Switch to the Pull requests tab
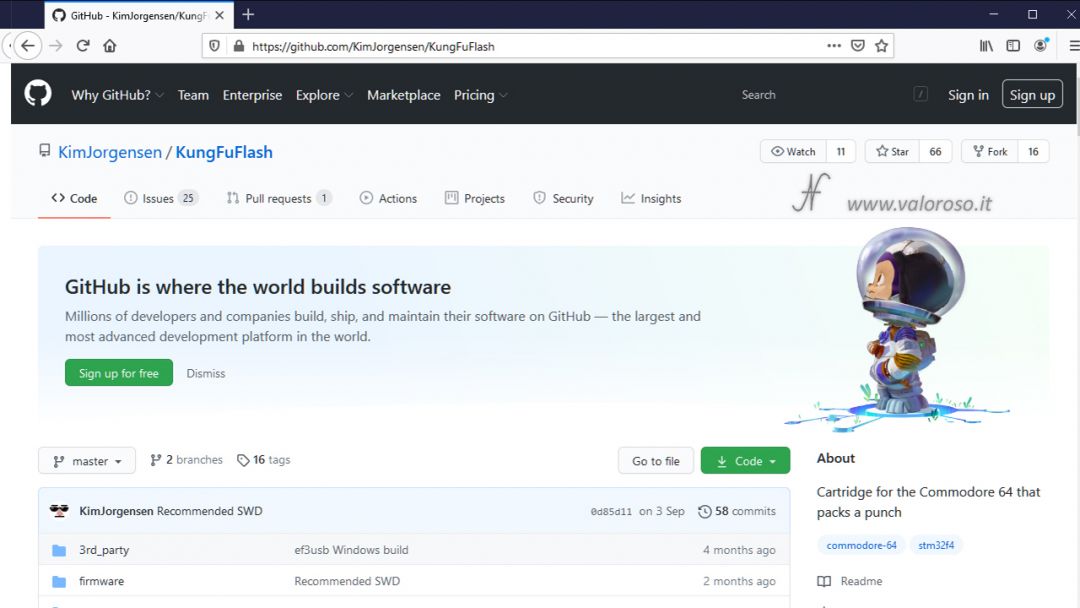 pyautogui.click(x=279, y=198)
